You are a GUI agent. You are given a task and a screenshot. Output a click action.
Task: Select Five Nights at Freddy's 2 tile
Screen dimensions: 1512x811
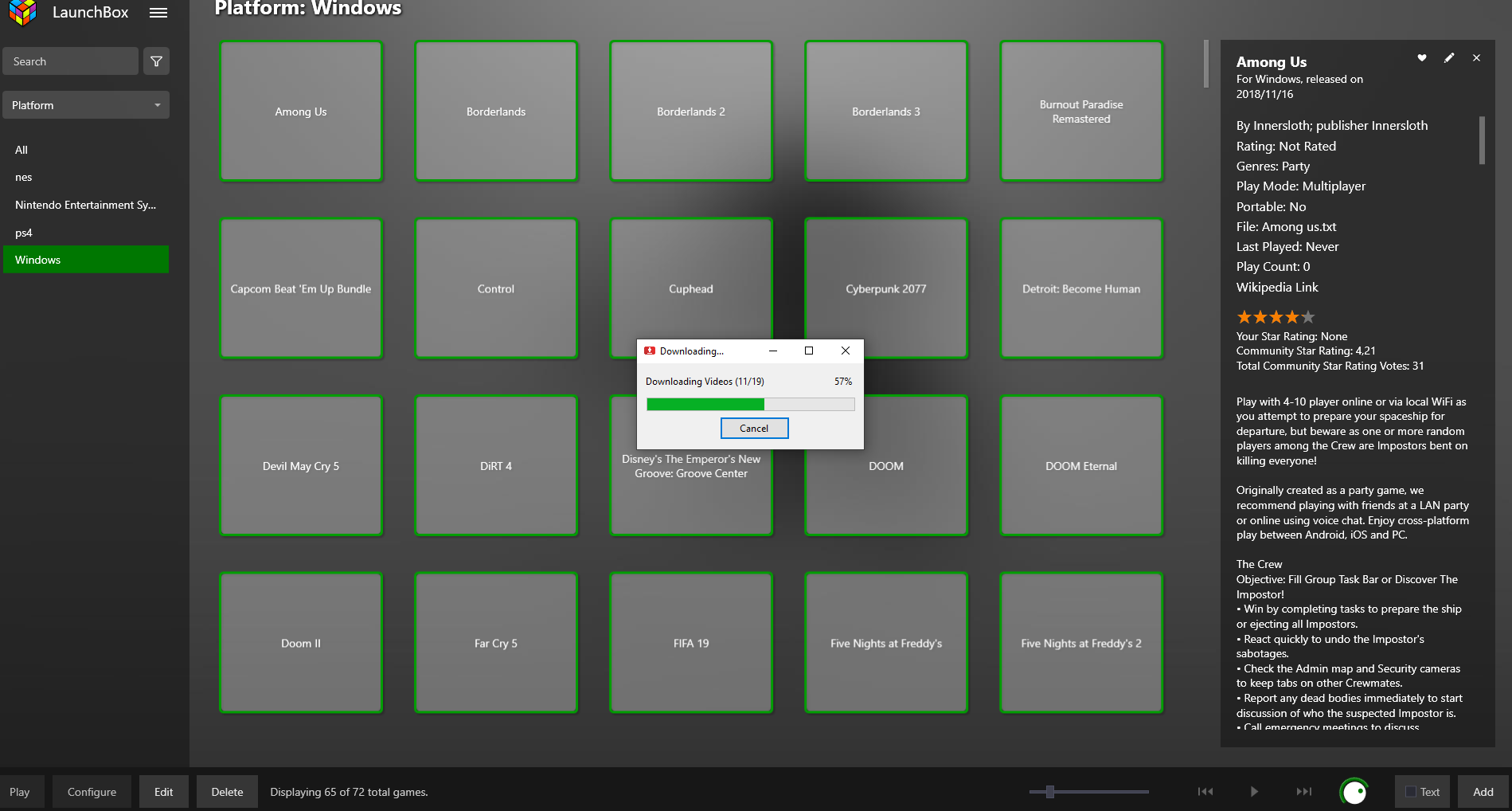pos(1081,643)
